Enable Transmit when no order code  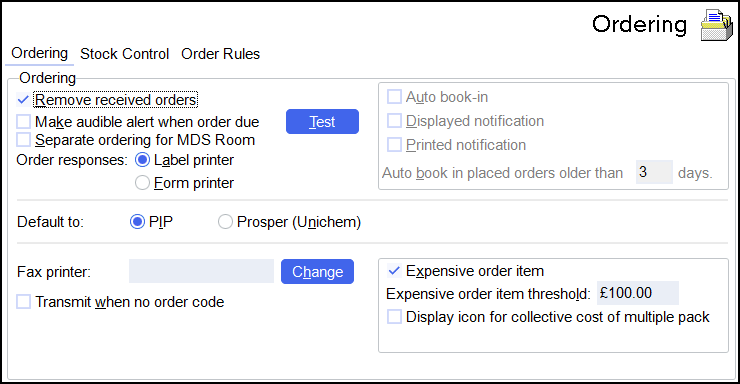[x=23, y=302]
